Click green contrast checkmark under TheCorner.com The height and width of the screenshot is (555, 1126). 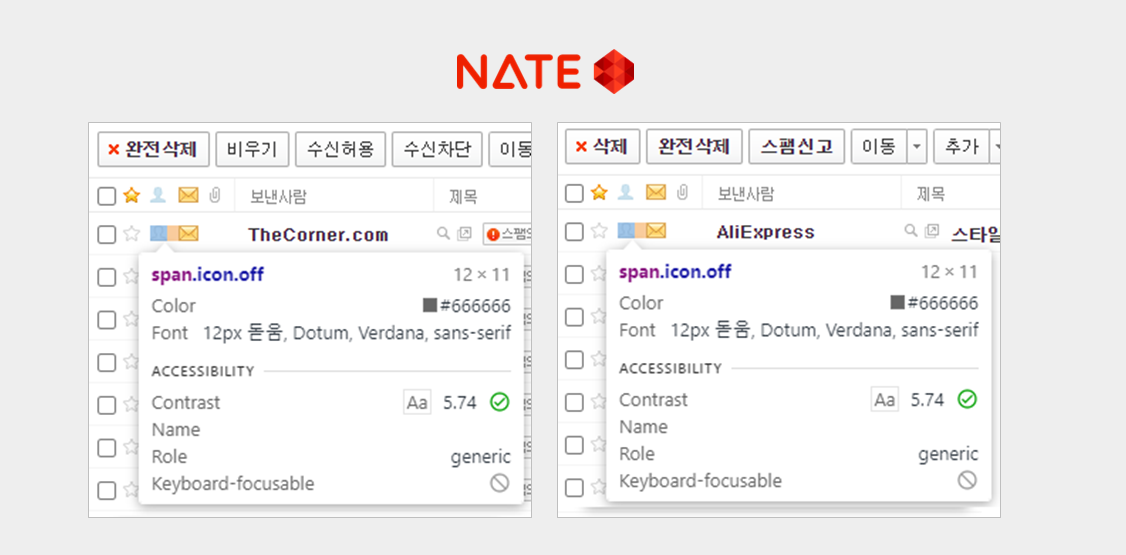point(500,402)
